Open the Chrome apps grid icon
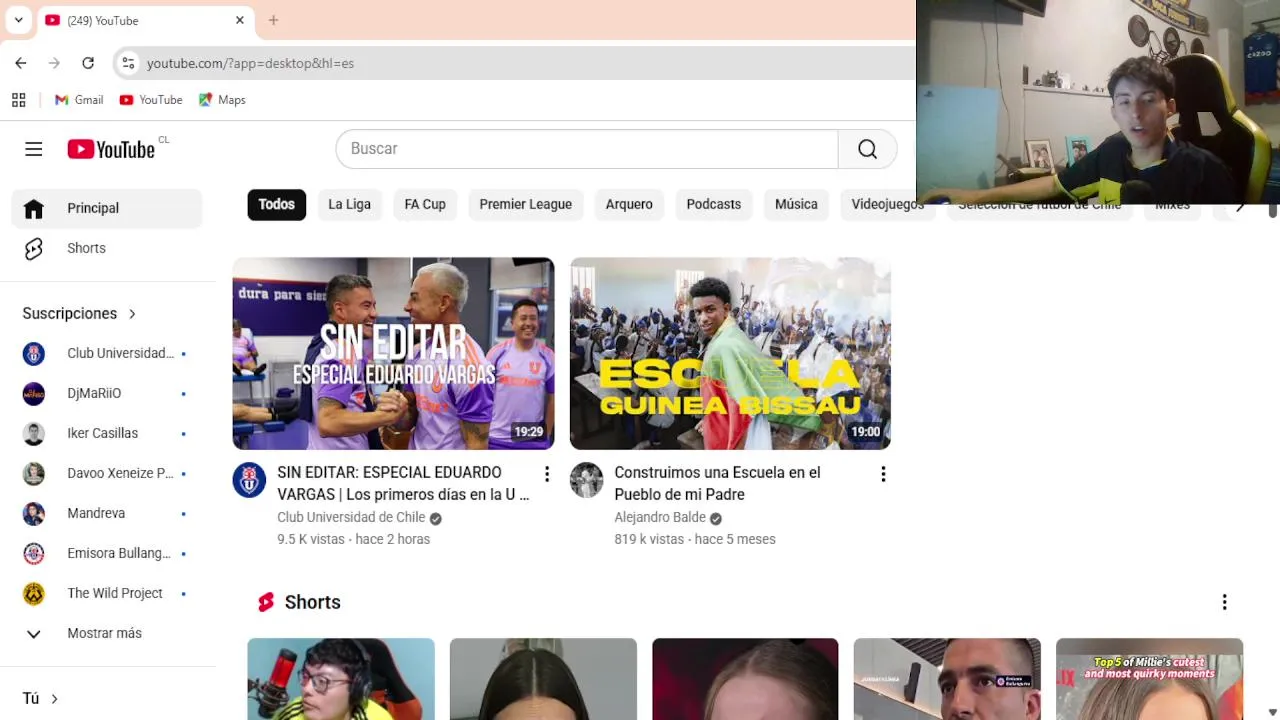This screenshot has width=1280, height=720. 18,100
